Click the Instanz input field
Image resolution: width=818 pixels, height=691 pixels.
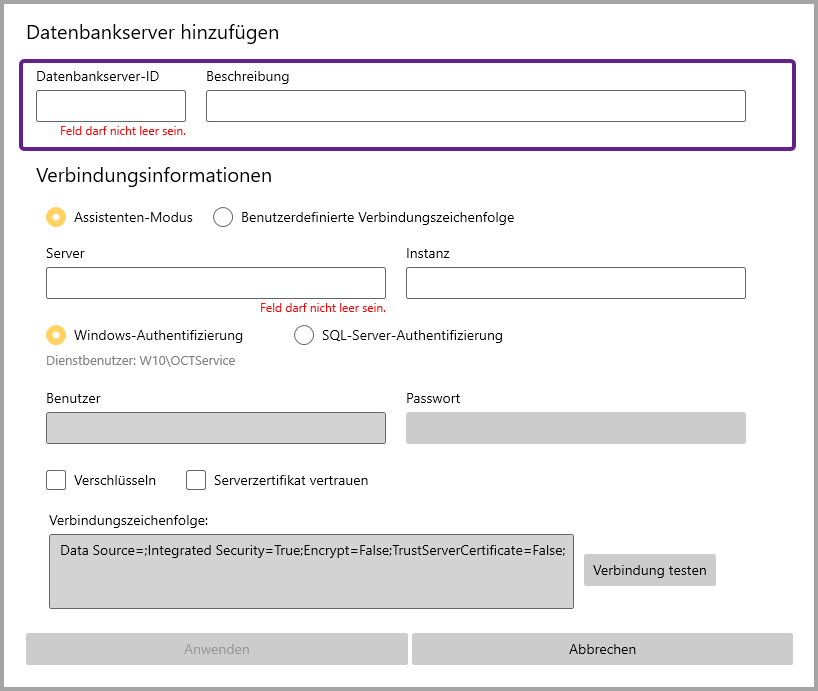[575, 283]
